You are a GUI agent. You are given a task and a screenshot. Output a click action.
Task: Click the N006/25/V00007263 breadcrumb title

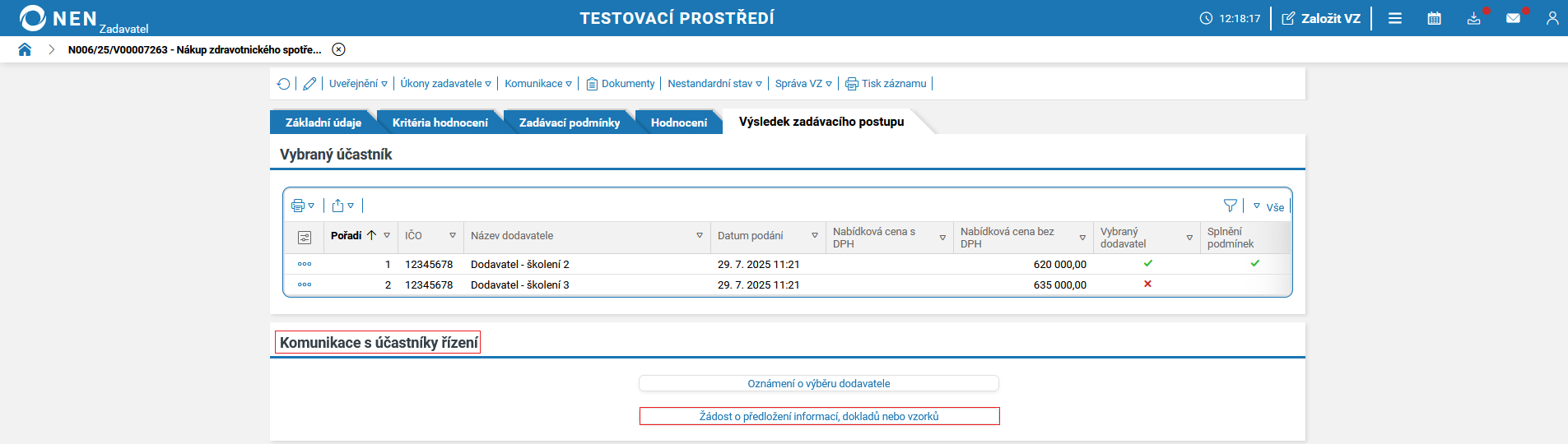[195, 49]
